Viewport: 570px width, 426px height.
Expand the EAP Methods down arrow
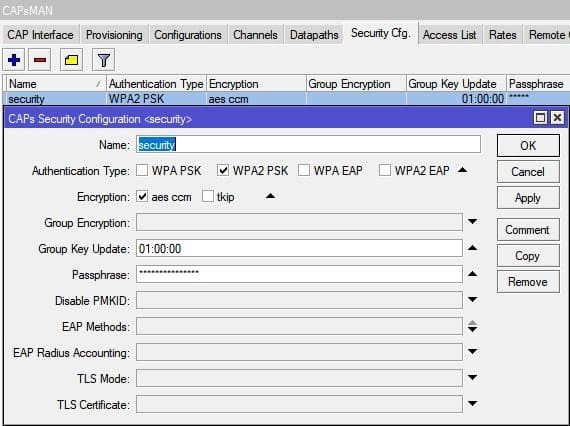(x=473, y=329)
